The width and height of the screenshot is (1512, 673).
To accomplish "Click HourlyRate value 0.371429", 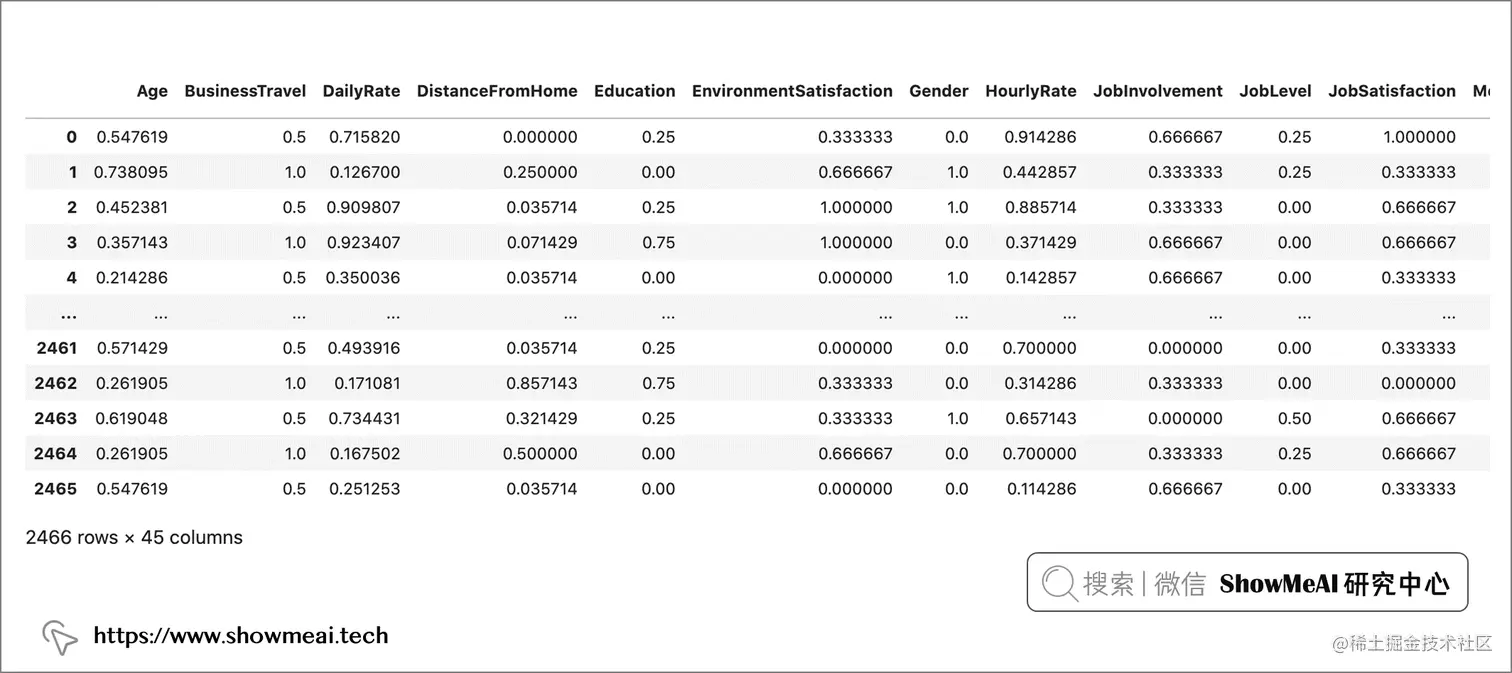I will point(1040,242).
